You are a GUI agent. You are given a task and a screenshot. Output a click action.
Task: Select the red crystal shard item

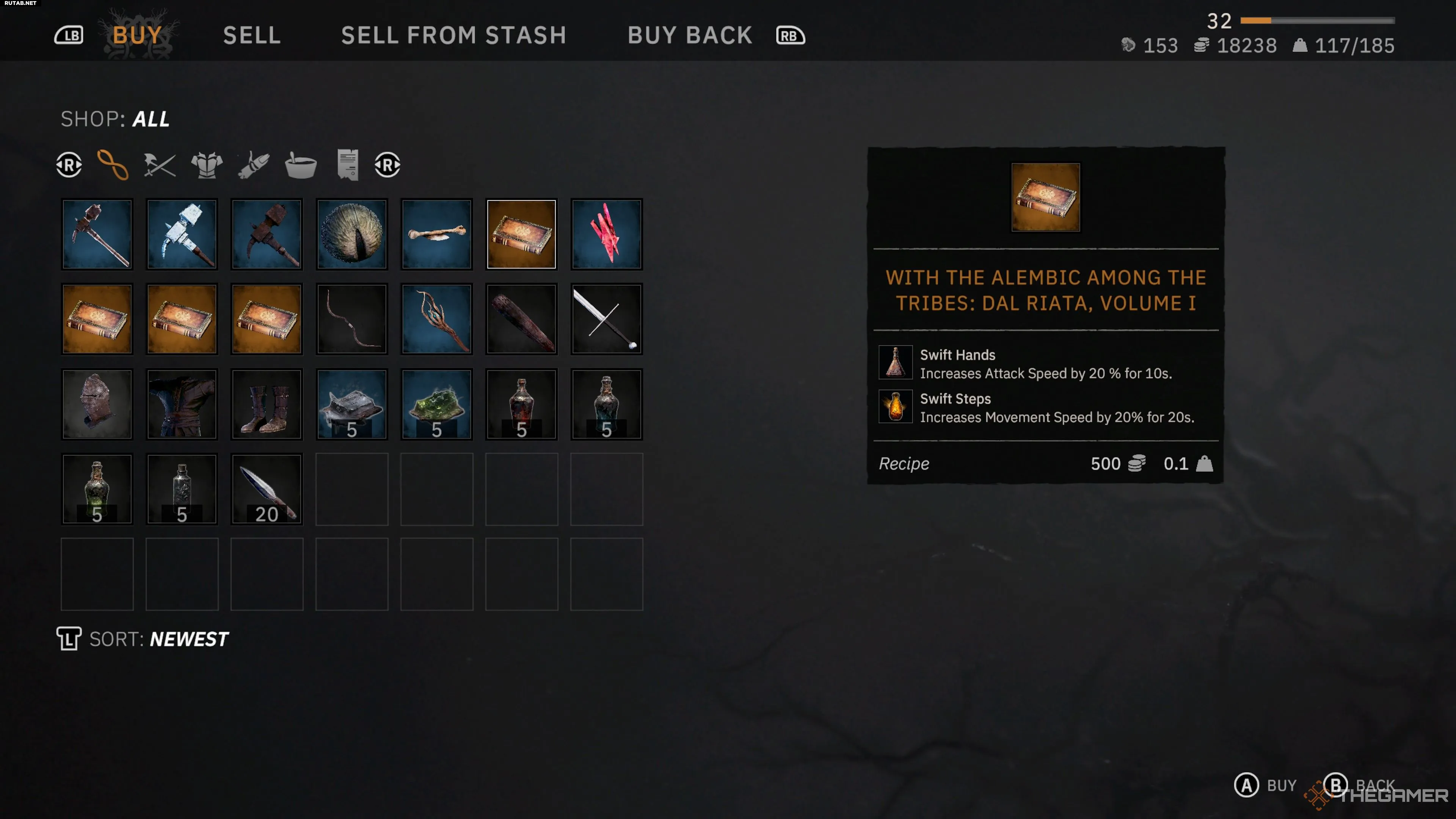click(x=607, y=234)
